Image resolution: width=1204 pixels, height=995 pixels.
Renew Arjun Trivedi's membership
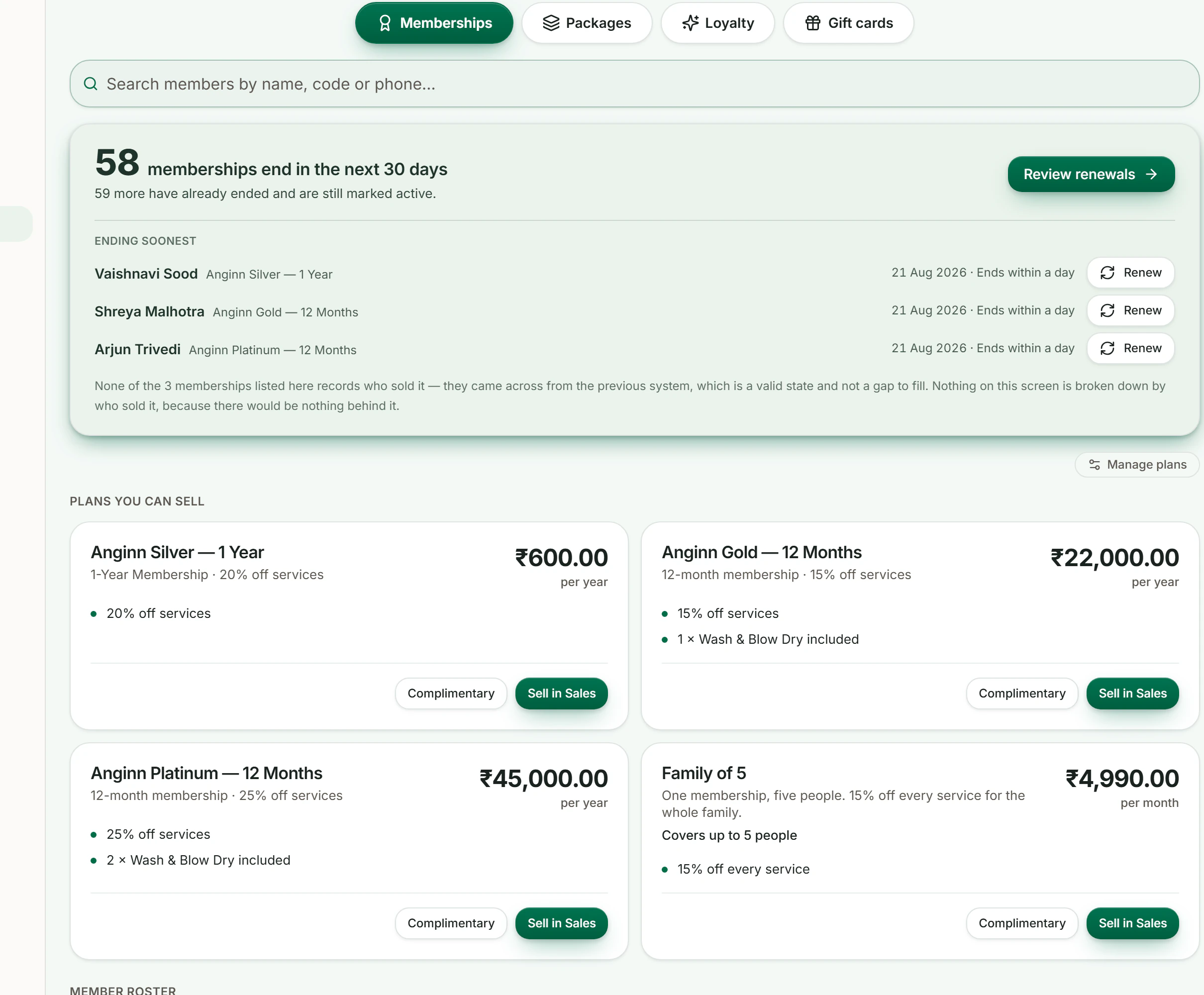click(1131, 348)
